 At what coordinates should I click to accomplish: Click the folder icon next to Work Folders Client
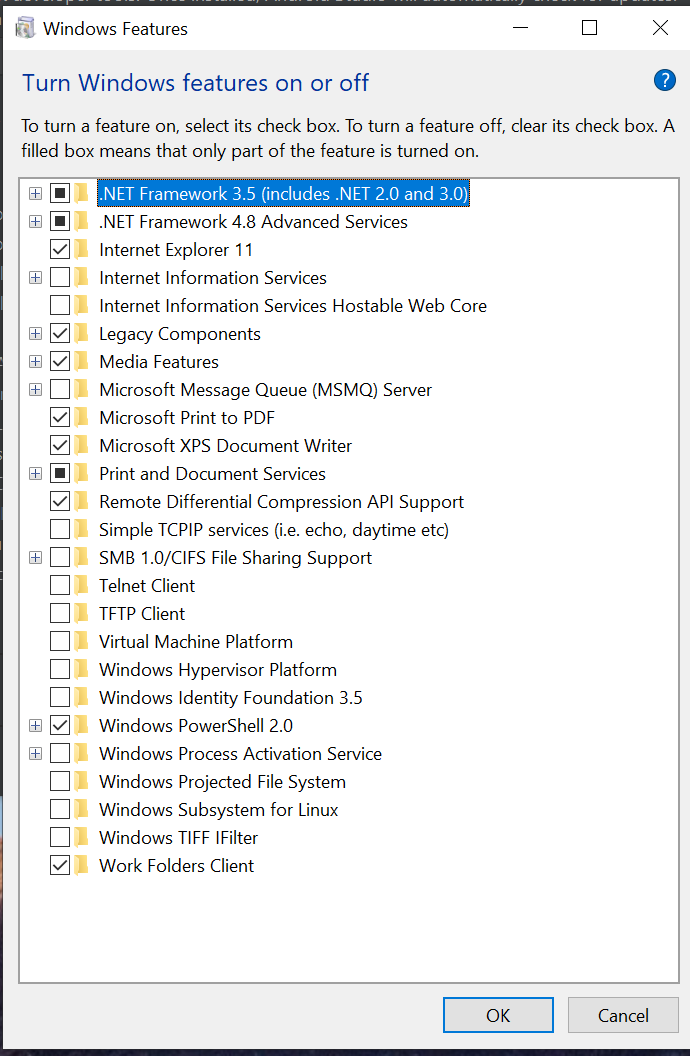point(82,866)
